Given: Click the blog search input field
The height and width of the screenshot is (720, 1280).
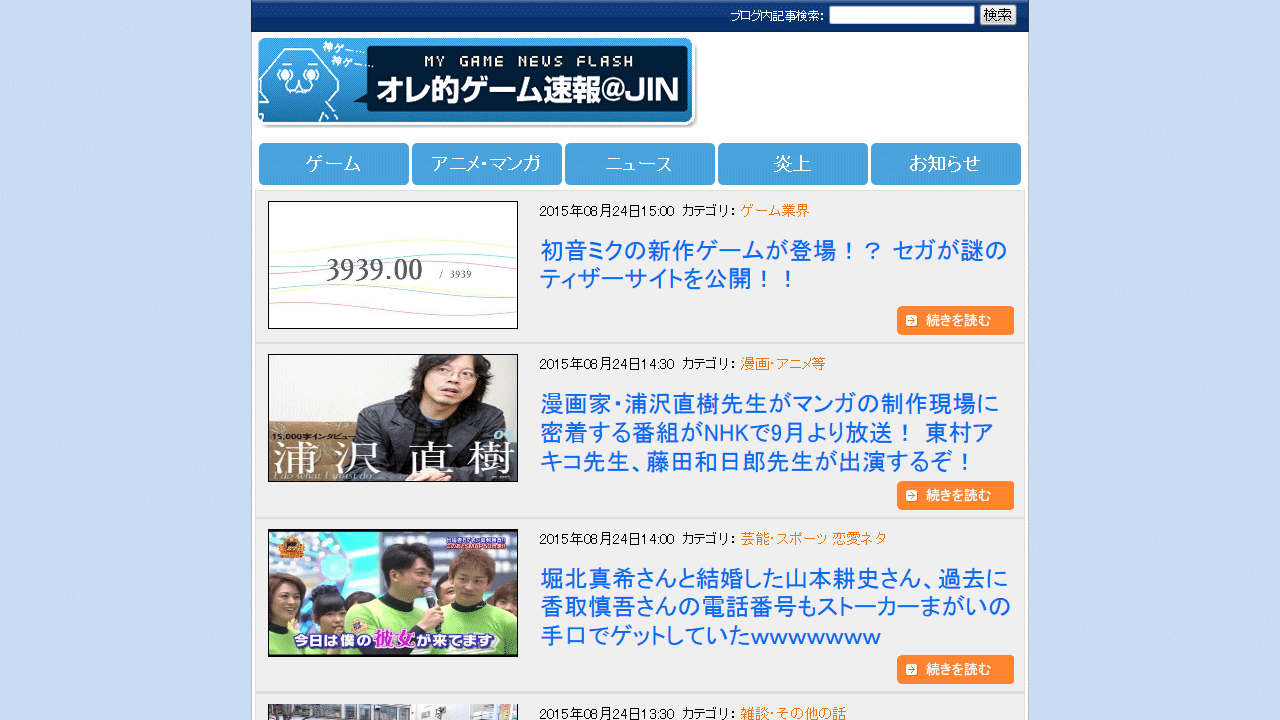Looking at the screenshot, I should coord(900,14).
